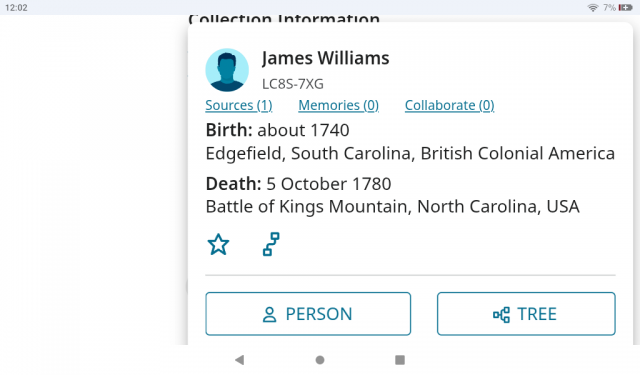
Task: Tap the Wi-Fi status icon
Action: (x=593, y=8)
